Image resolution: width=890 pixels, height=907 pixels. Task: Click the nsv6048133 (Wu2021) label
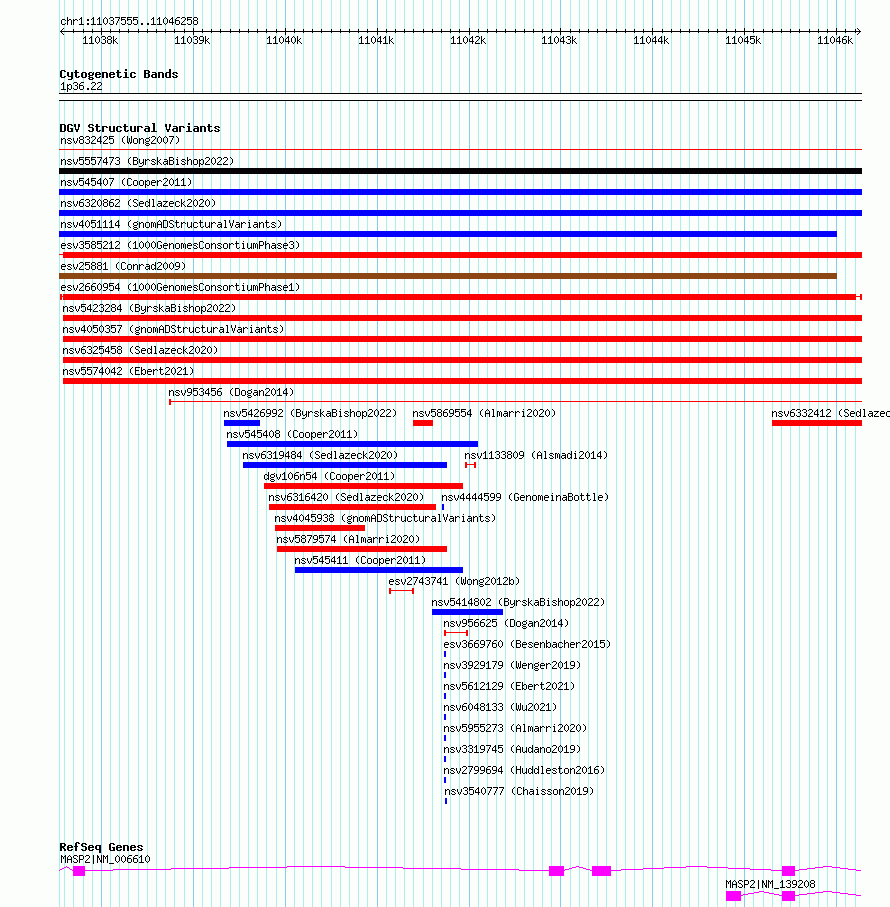click(500, 707)
